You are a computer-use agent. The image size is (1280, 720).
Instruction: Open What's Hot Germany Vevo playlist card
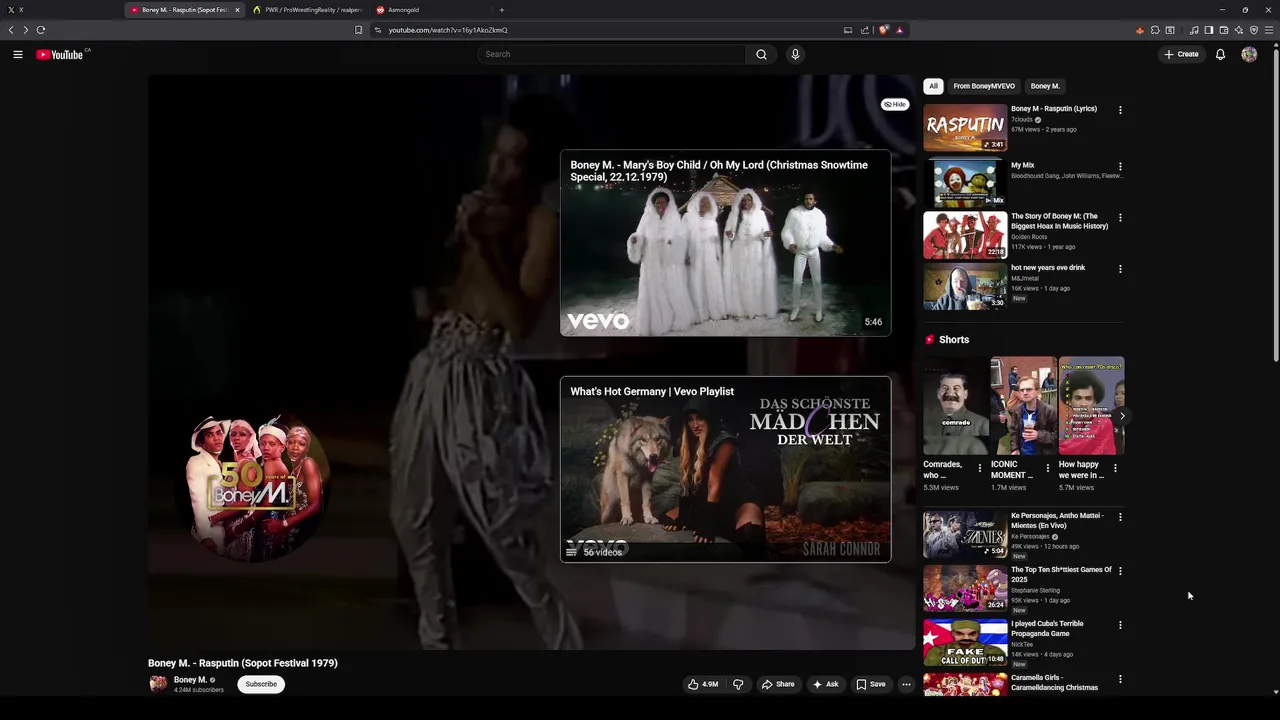(725, 469)
